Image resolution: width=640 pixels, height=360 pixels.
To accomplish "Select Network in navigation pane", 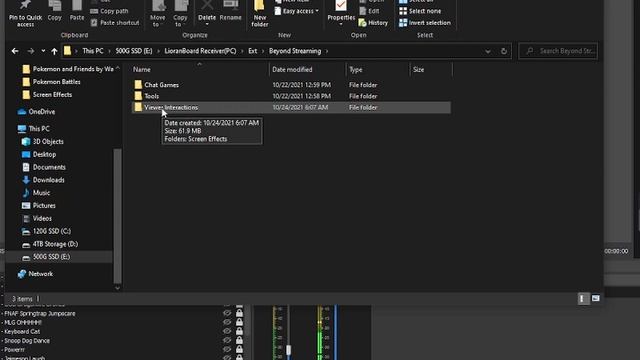I will [36, 274].
